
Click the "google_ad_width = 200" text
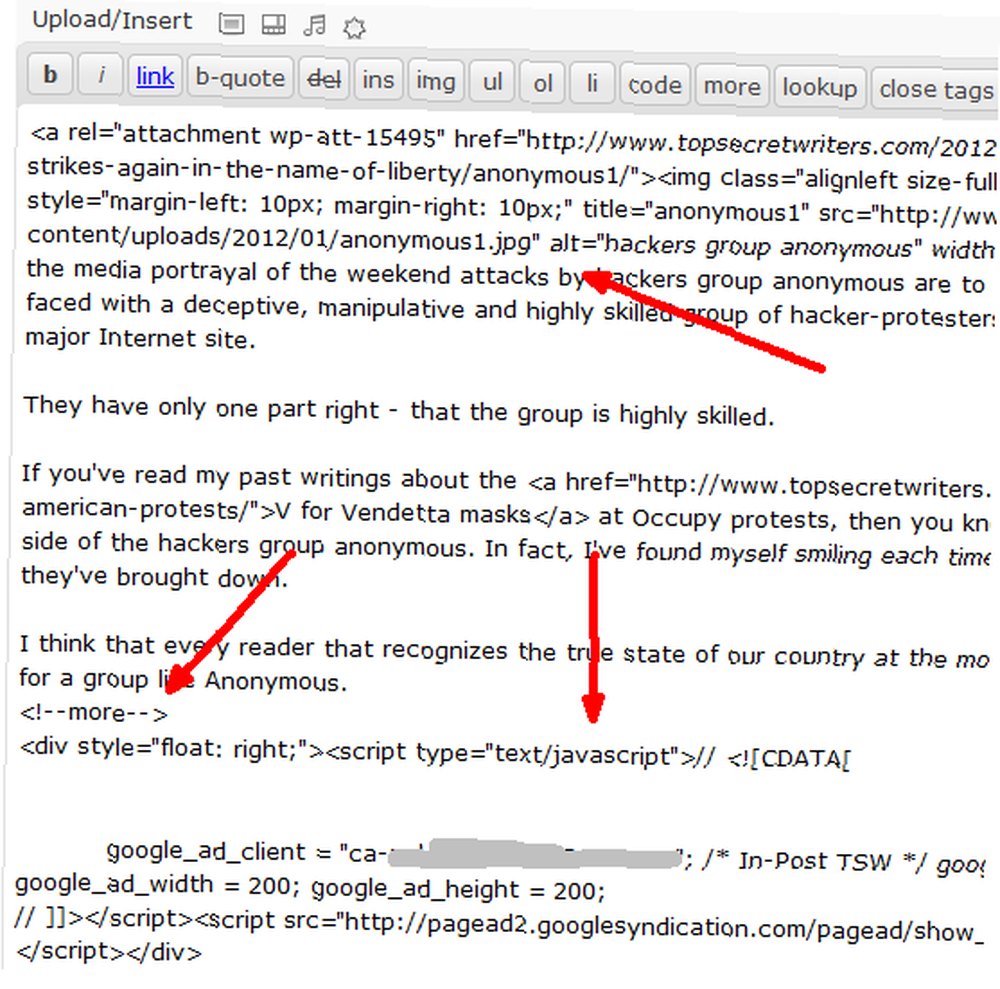(x=153, y=884)
